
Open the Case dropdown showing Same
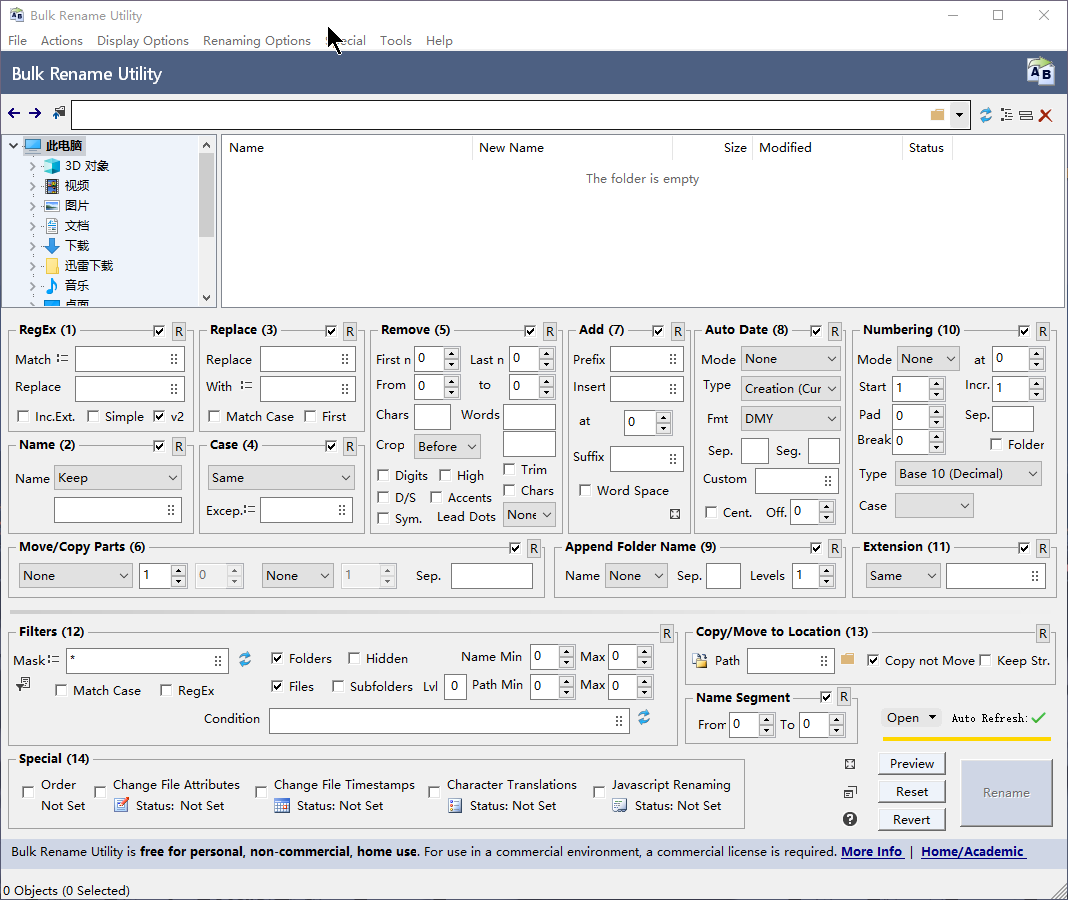tap(281, 478)
